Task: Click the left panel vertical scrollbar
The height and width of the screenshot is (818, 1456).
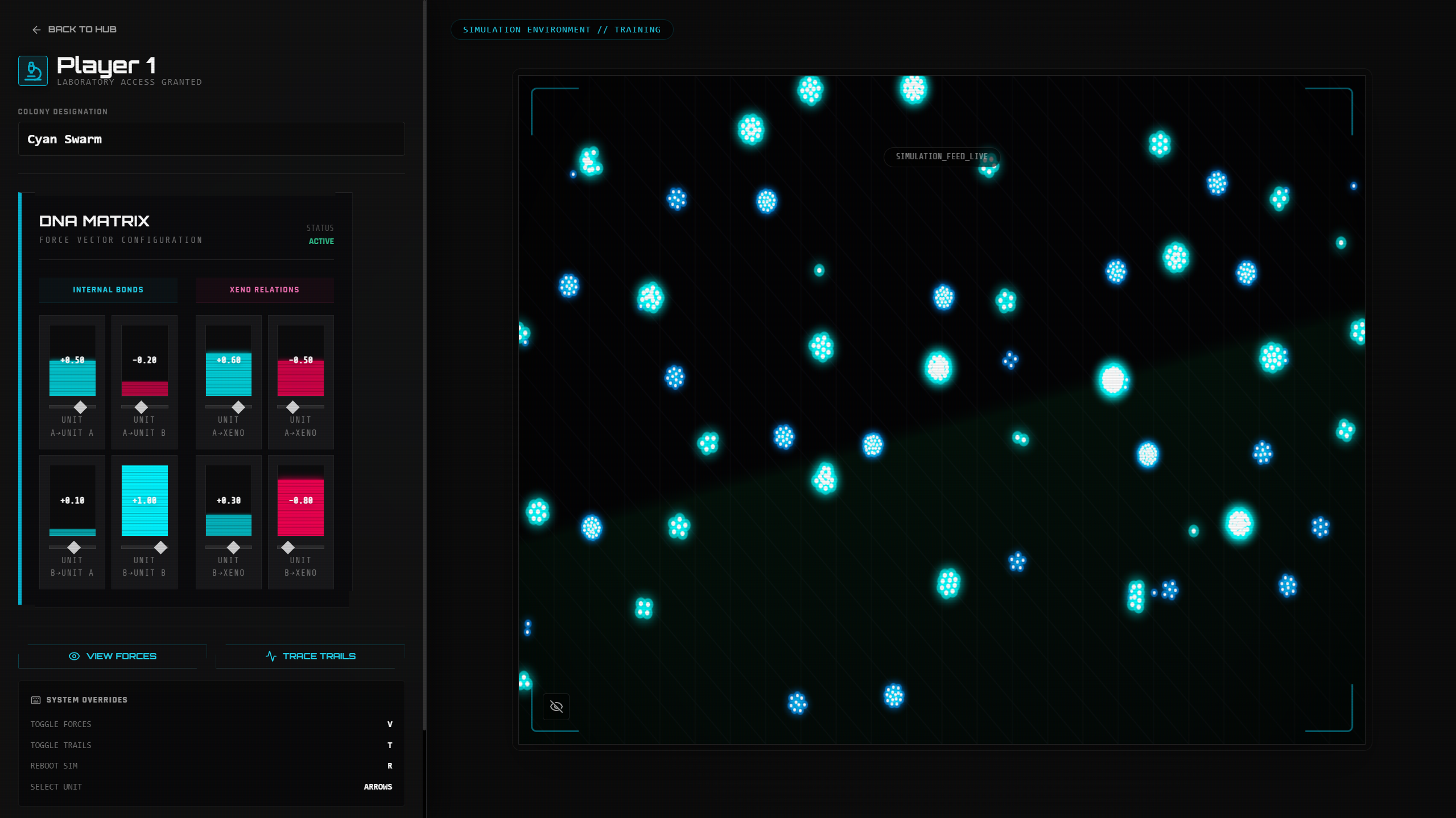Action: point(424,364)
